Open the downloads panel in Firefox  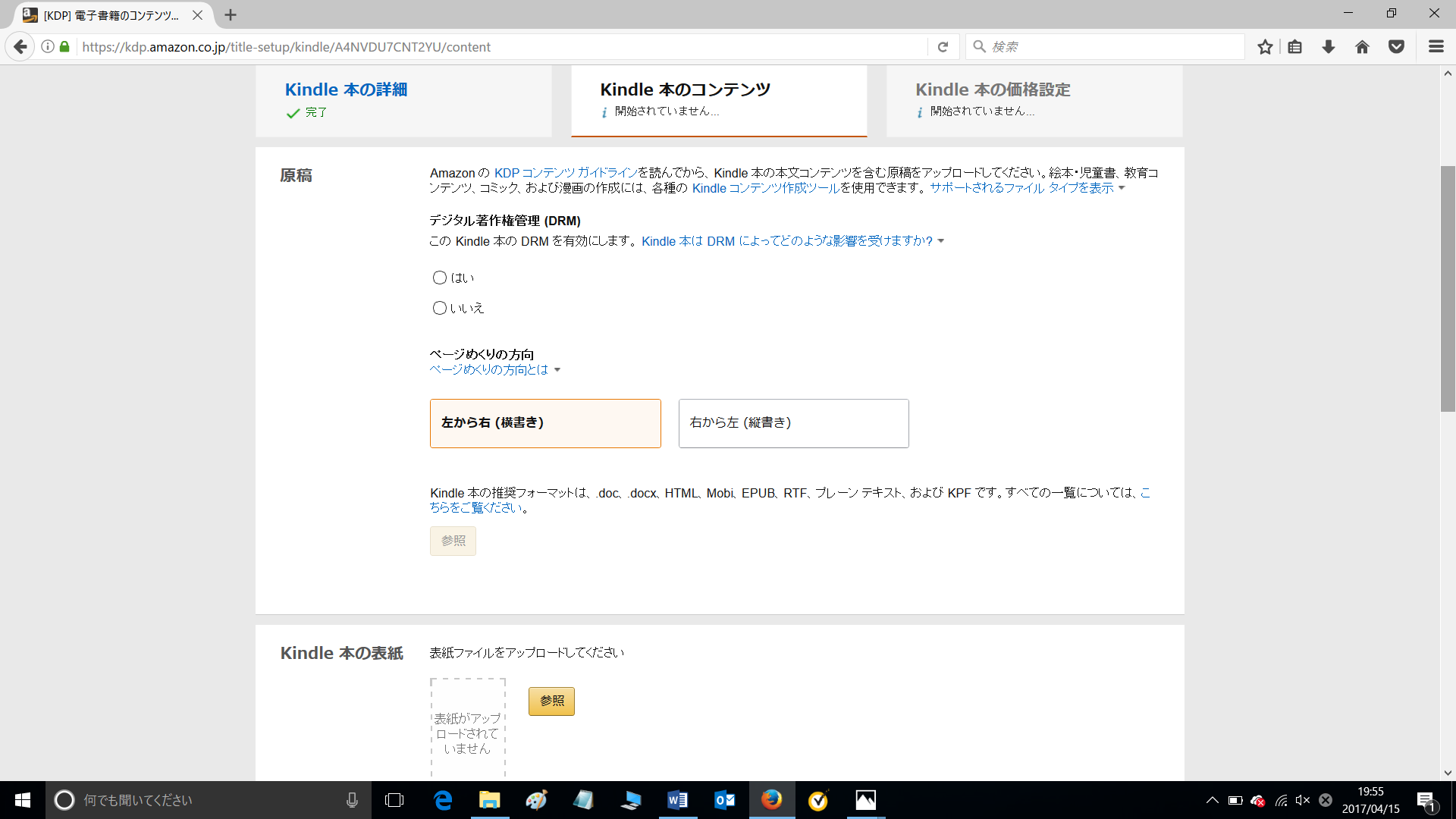[x=1328, y=46]
